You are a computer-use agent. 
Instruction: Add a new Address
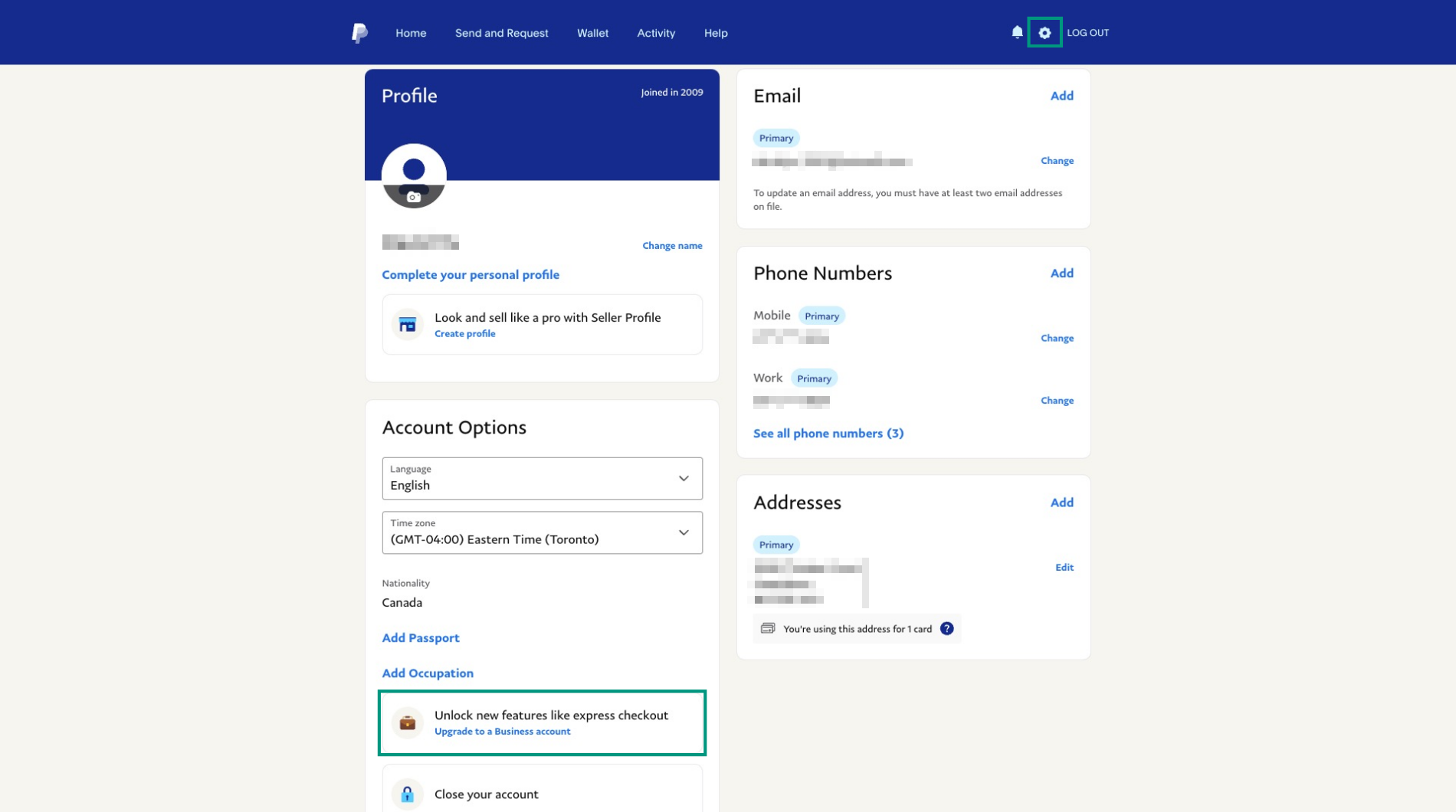[x=1061, y=503]
